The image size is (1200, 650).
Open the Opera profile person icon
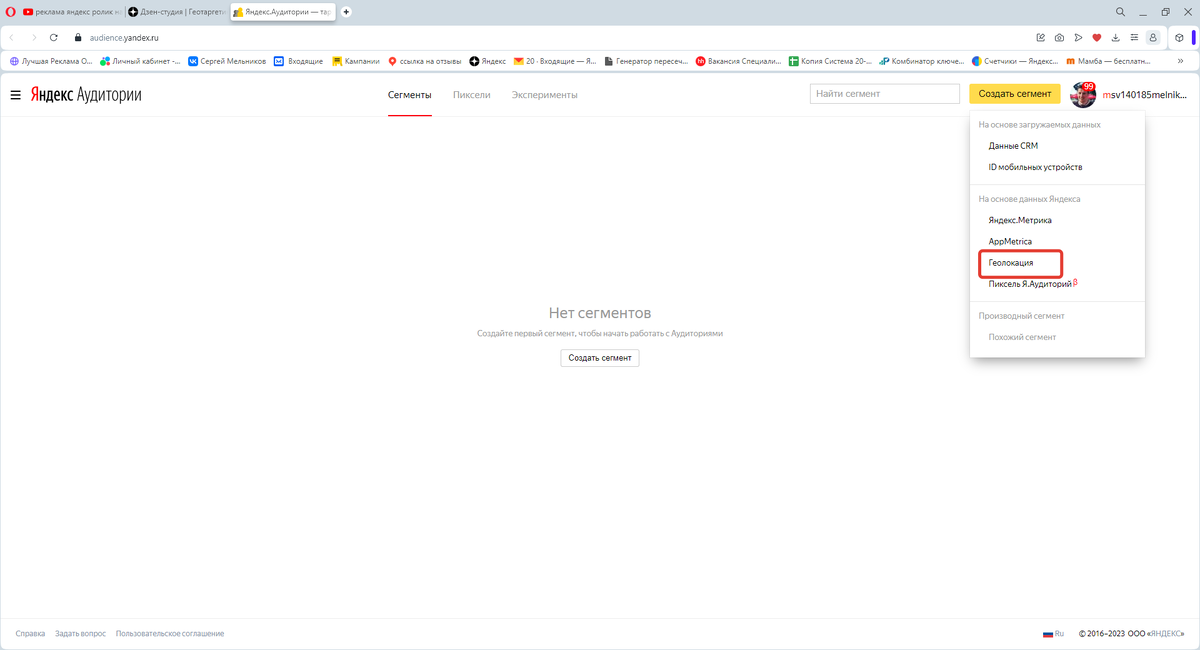tap(1152, 37)
